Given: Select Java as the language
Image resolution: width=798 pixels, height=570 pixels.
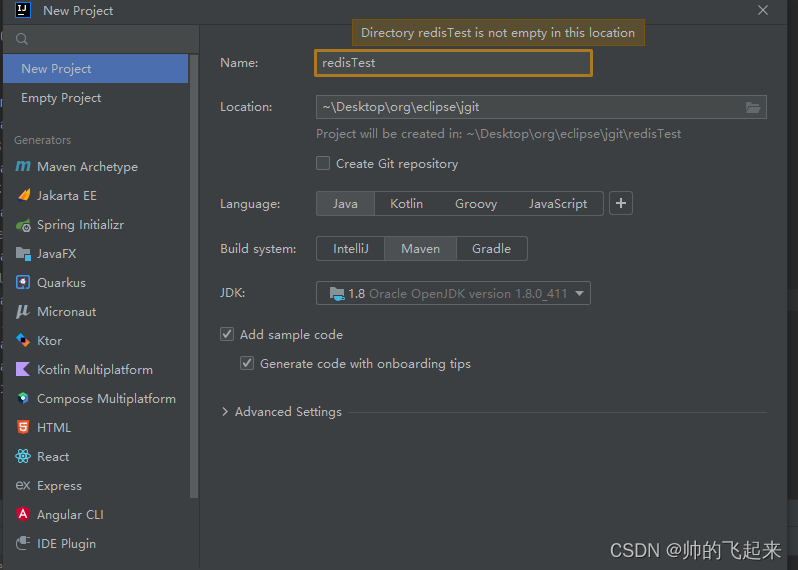Looking at the screenshot, I should [x=346, y=204].
